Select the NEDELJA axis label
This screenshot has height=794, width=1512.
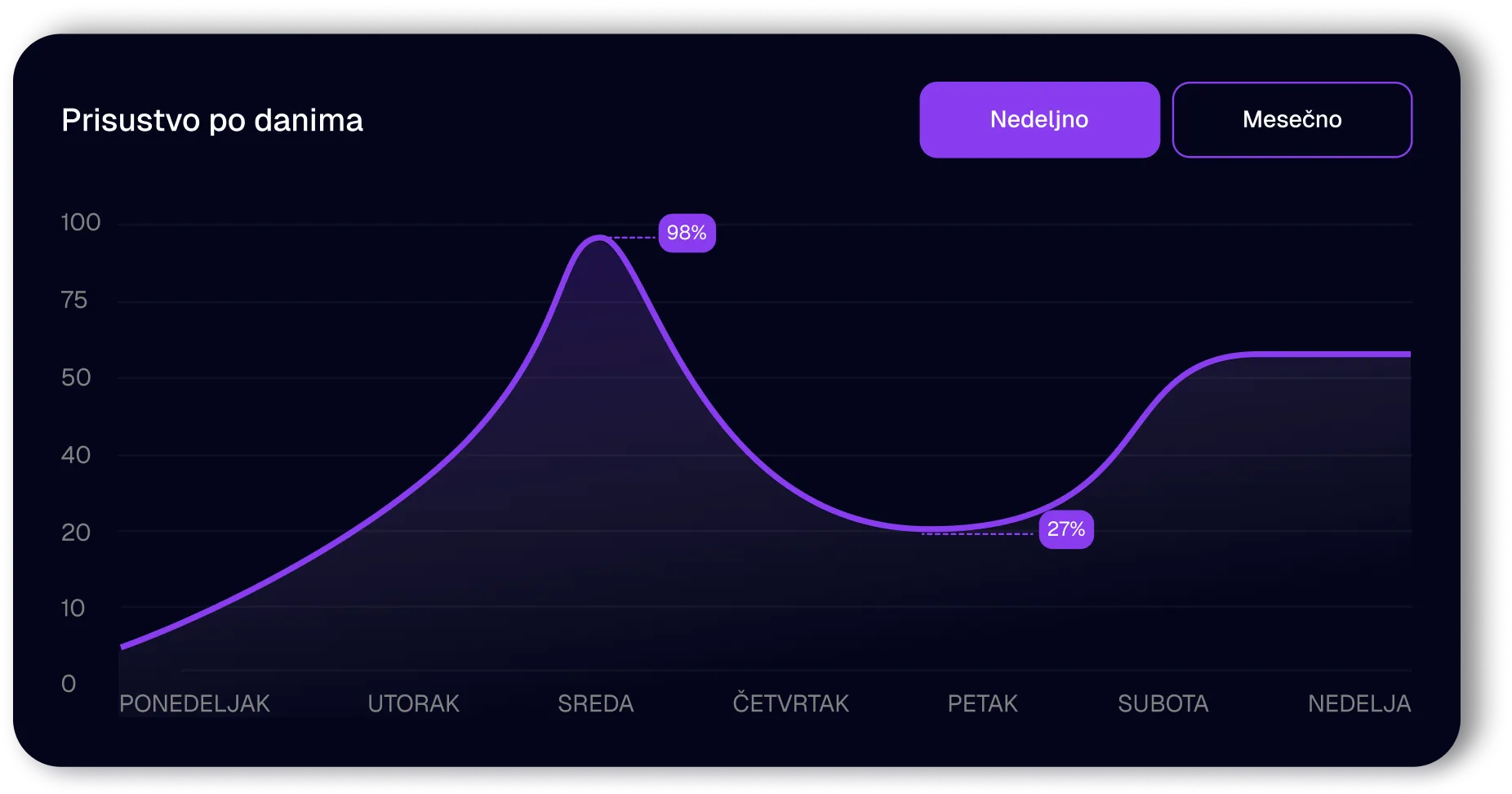coord(1359,703)
